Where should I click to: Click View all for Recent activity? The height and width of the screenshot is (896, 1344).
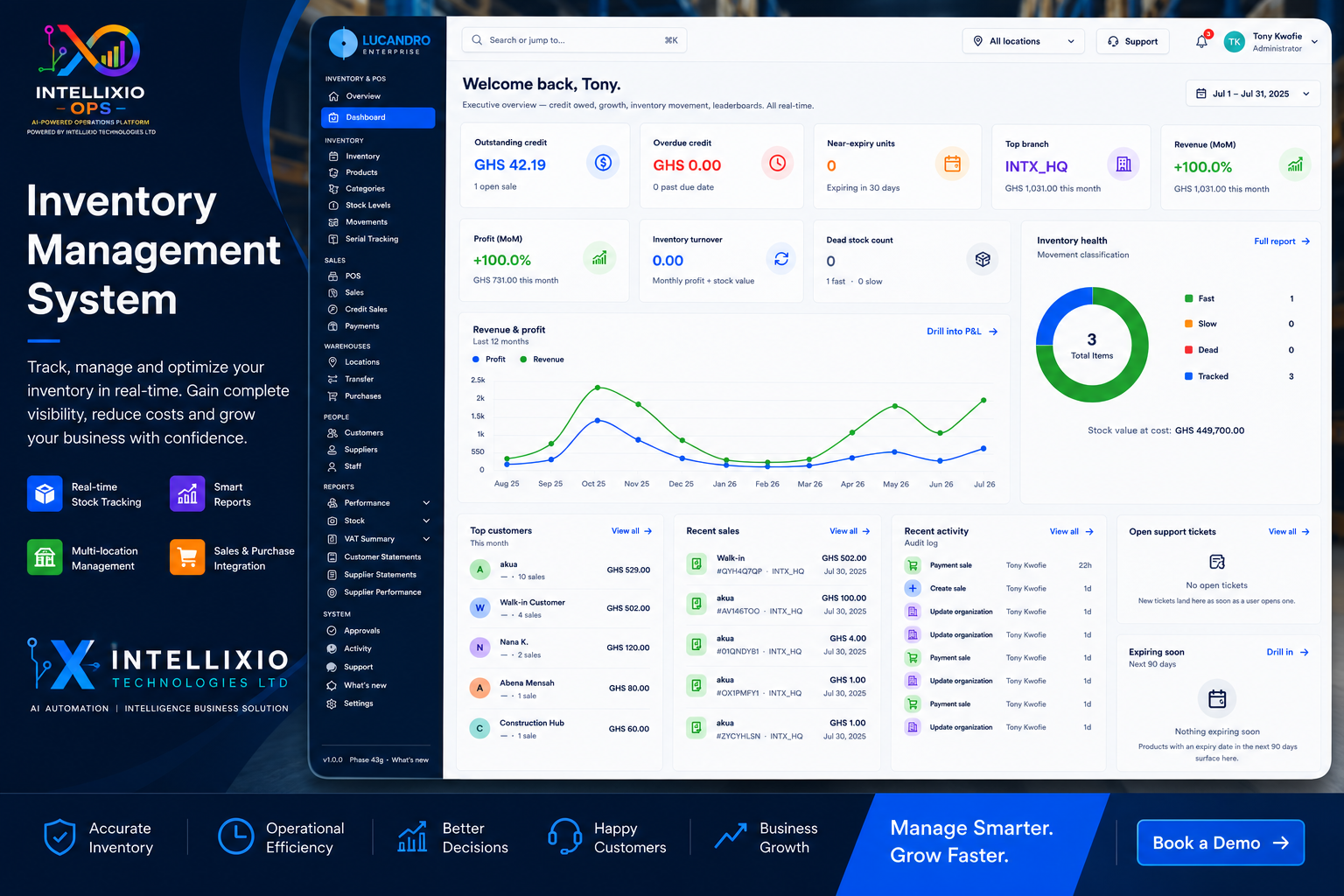click(x=1072, y=531)
